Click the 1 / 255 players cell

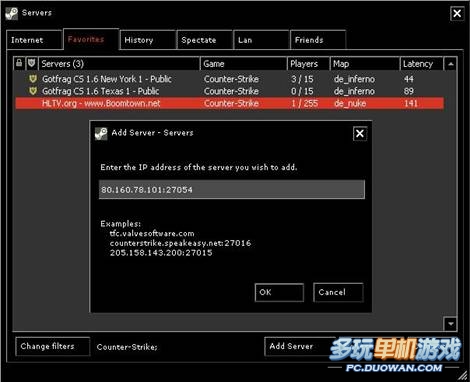304,103
